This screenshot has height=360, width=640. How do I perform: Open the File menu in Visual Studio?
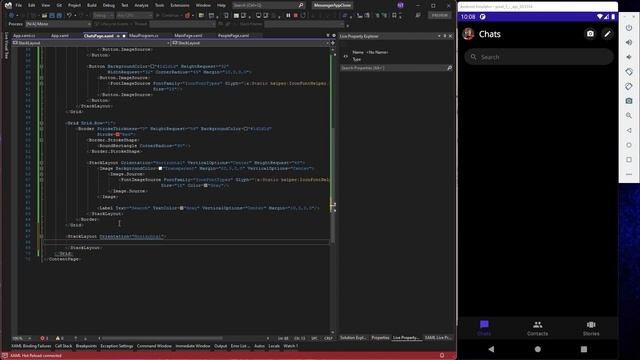18,5
